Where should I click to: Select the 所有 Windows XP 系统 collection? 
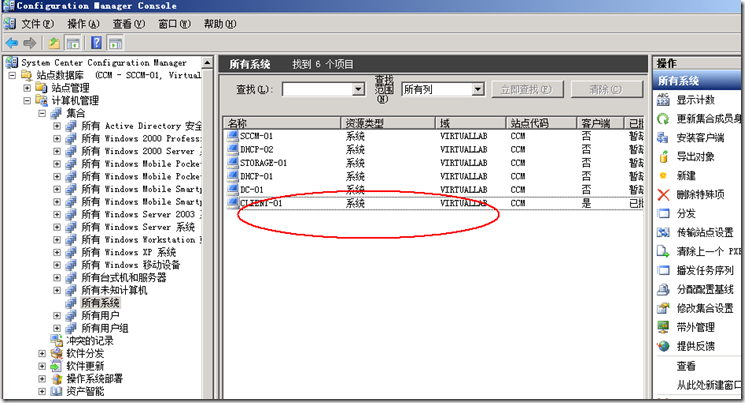128,252
